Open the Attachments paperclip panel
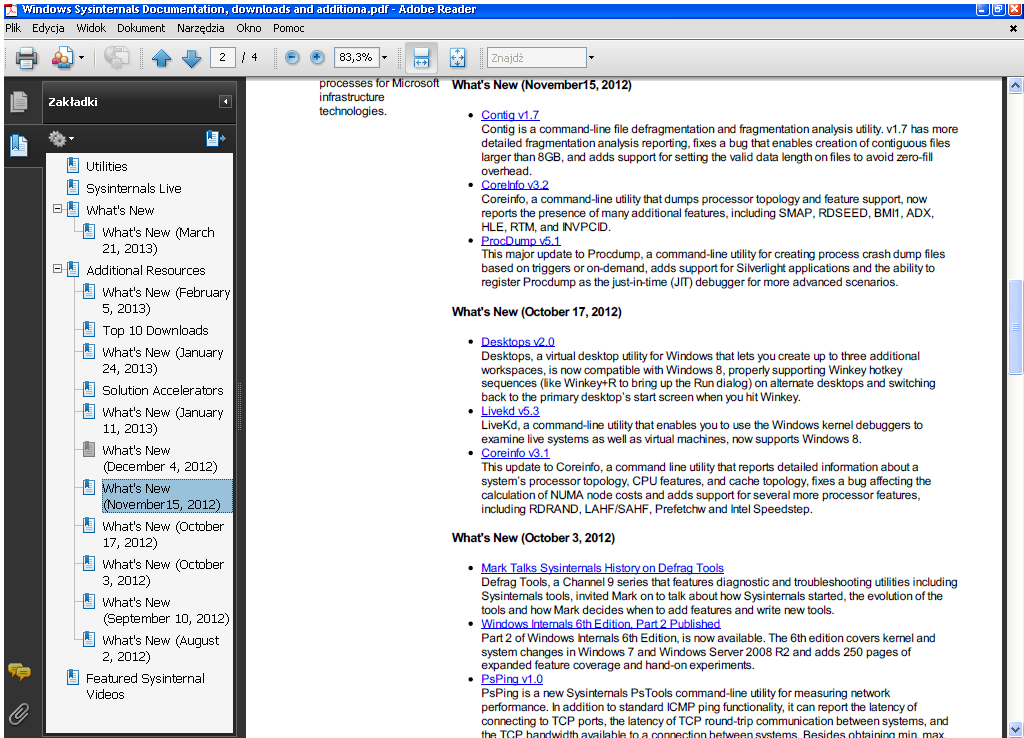Image resolution: width=1024 pixels, height=738 pixels. [19, 714]
